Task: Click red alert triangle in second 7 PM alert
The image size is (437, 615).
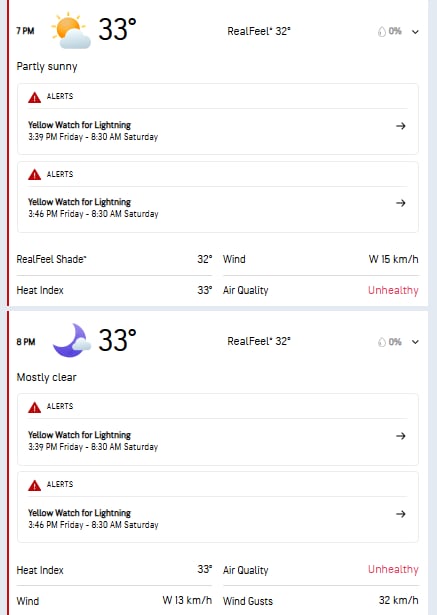Action: click(35, 175)
